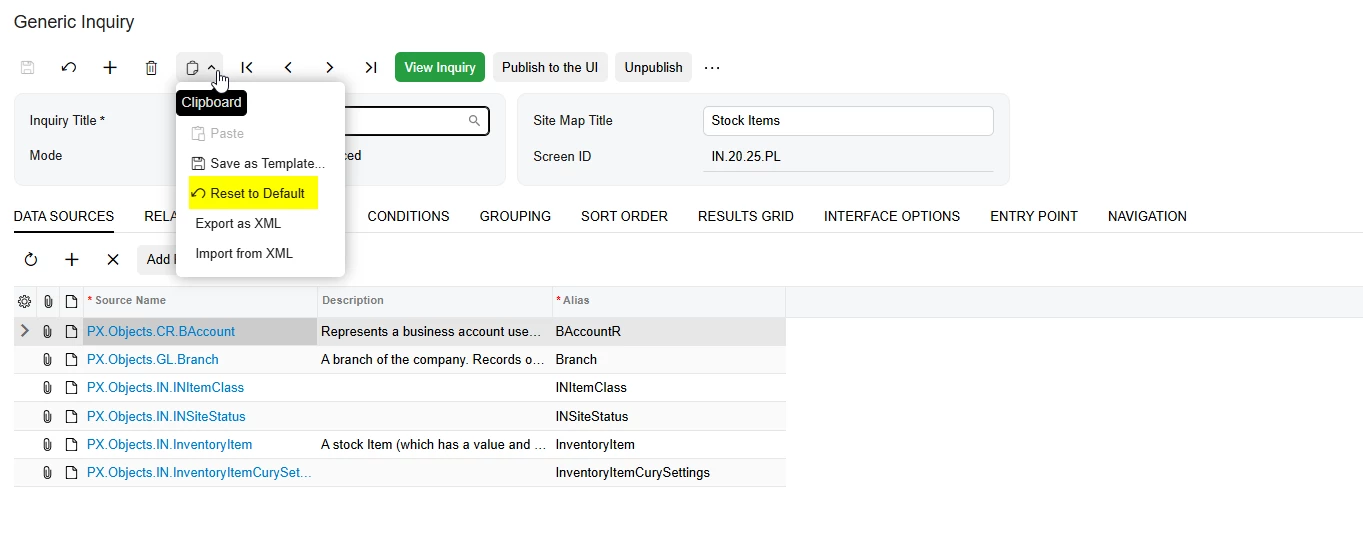
Task: Select the BAccountR alias cell
Action: 669,331
